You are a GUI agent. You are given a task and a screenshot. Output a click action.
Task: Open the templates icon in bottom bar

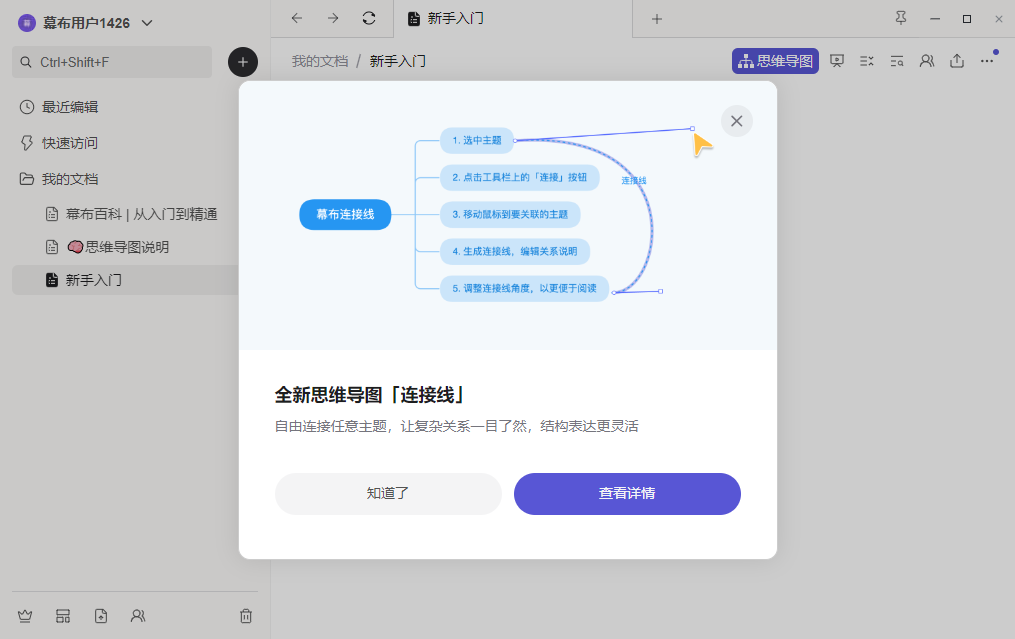63,616
